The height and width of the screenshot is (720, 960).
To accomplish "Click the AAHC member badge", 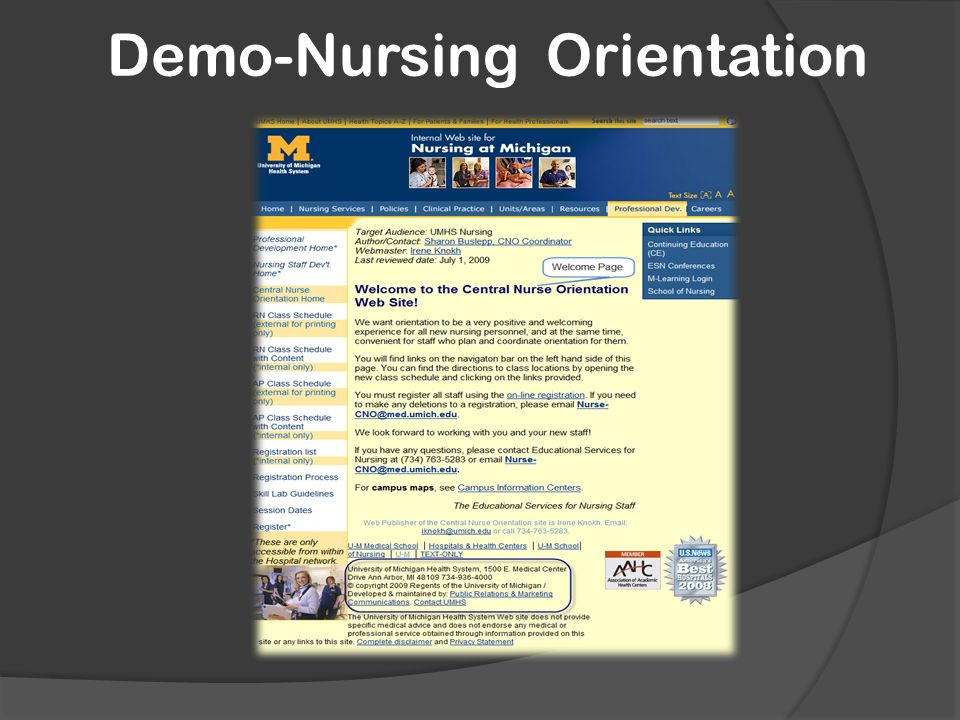I will 632,570.
